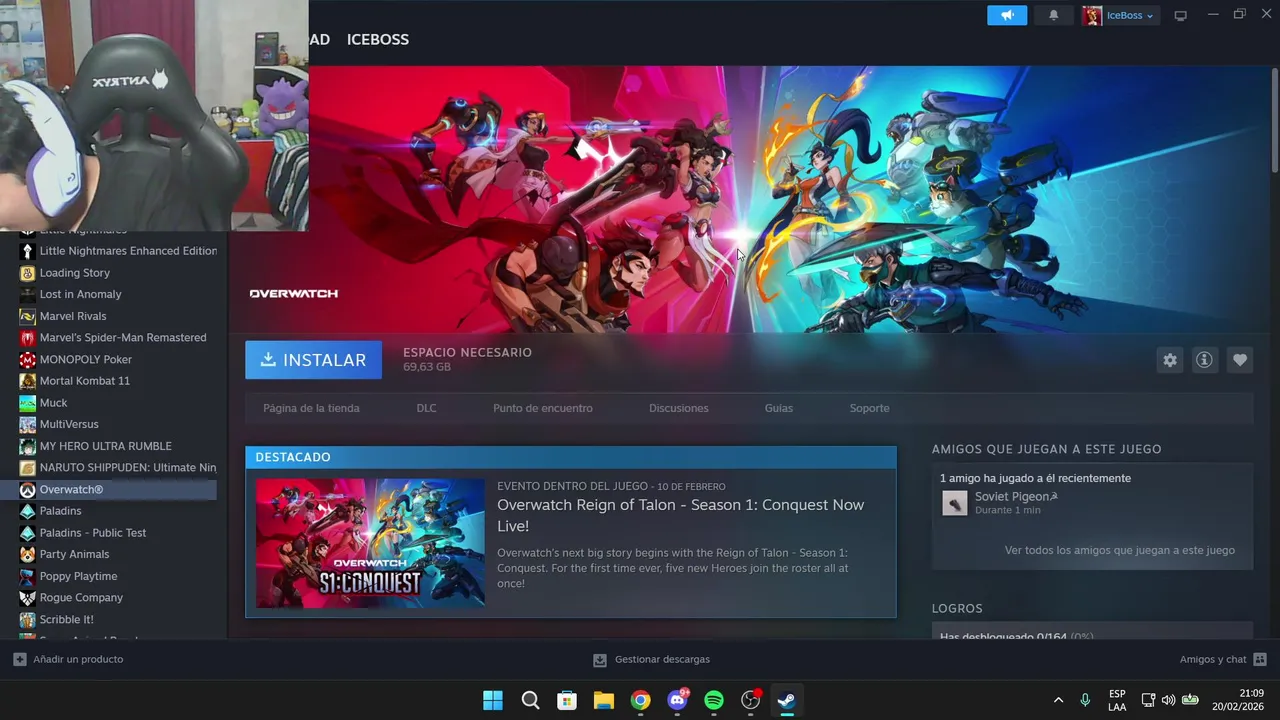Click the ESP LAA language indicator
The width and height of the screenshot is (1280, 720).
coord(1117,700)
